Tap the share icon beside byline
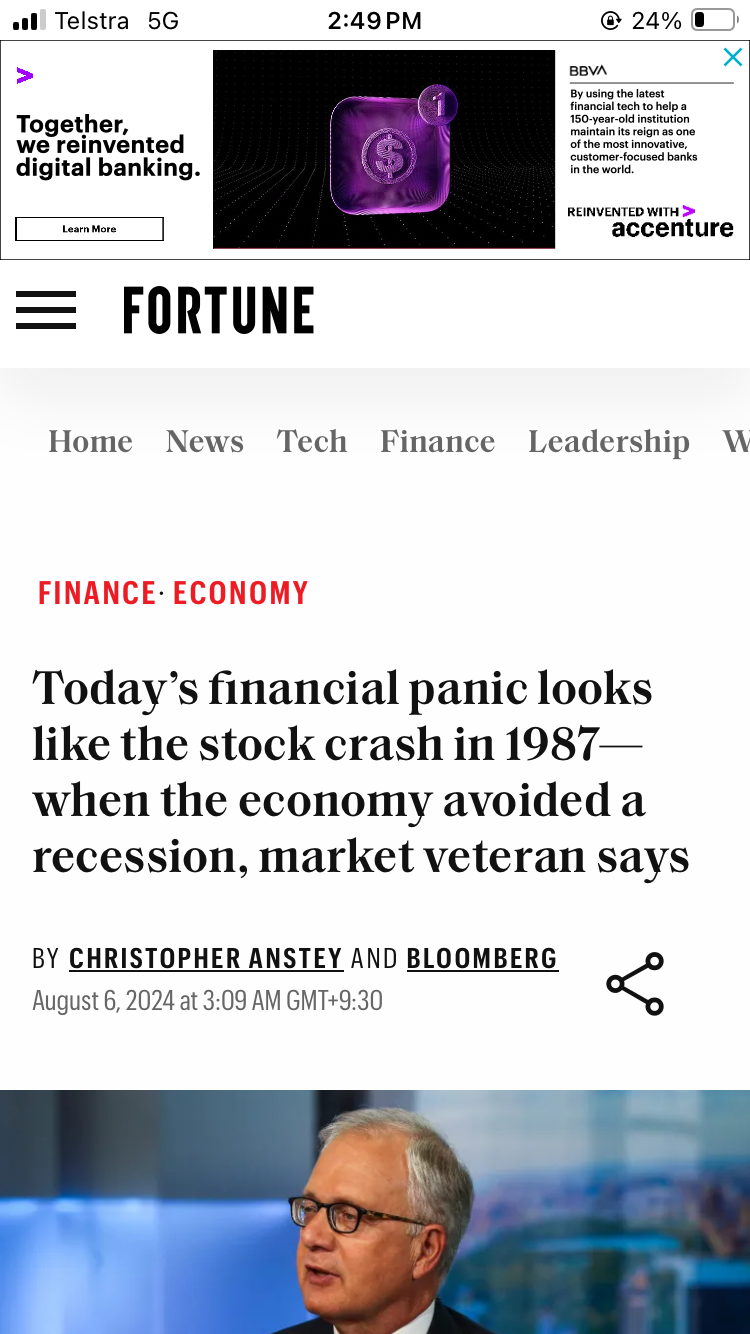 pyautogui.click(x=635, y=984)
